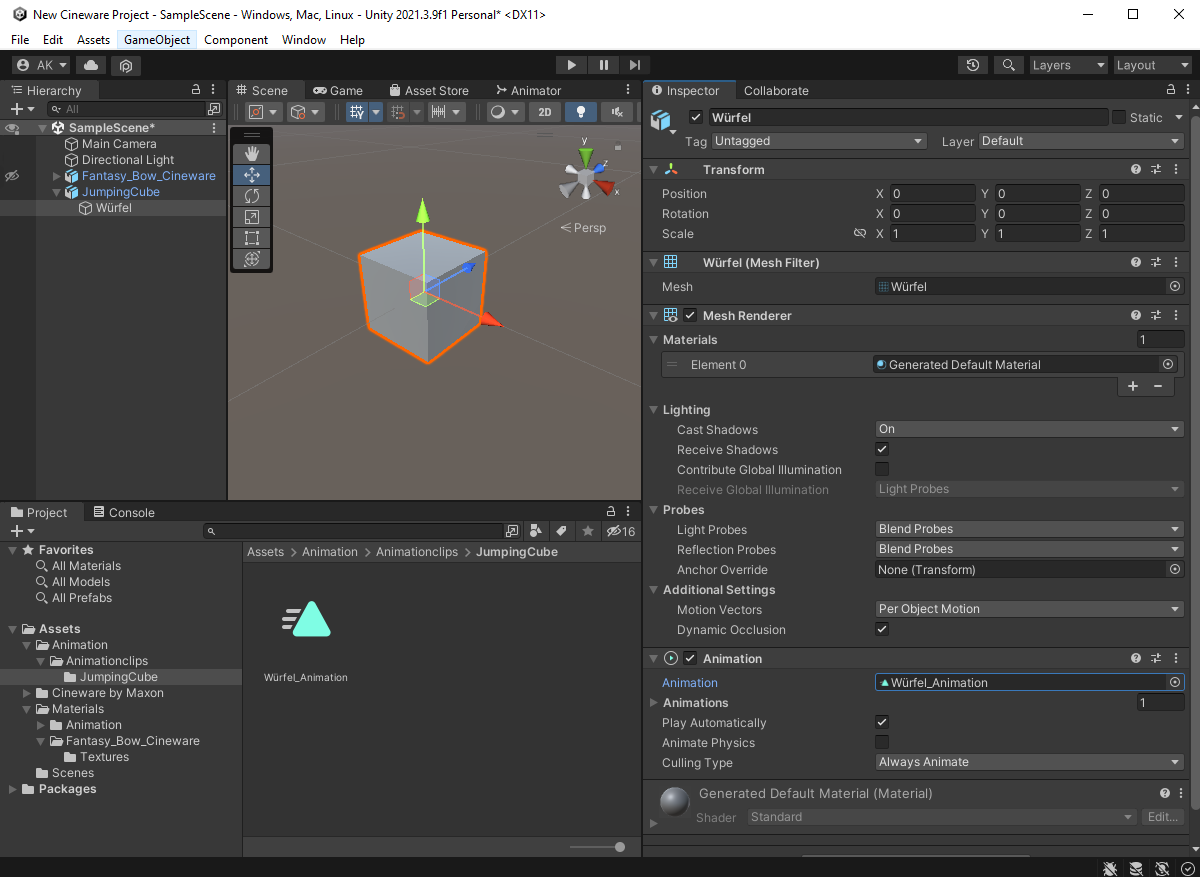Image resolution: width=1200 pixels, height=877 pixels.
Task: Switch to the Console tab
Action: [123, 512]
